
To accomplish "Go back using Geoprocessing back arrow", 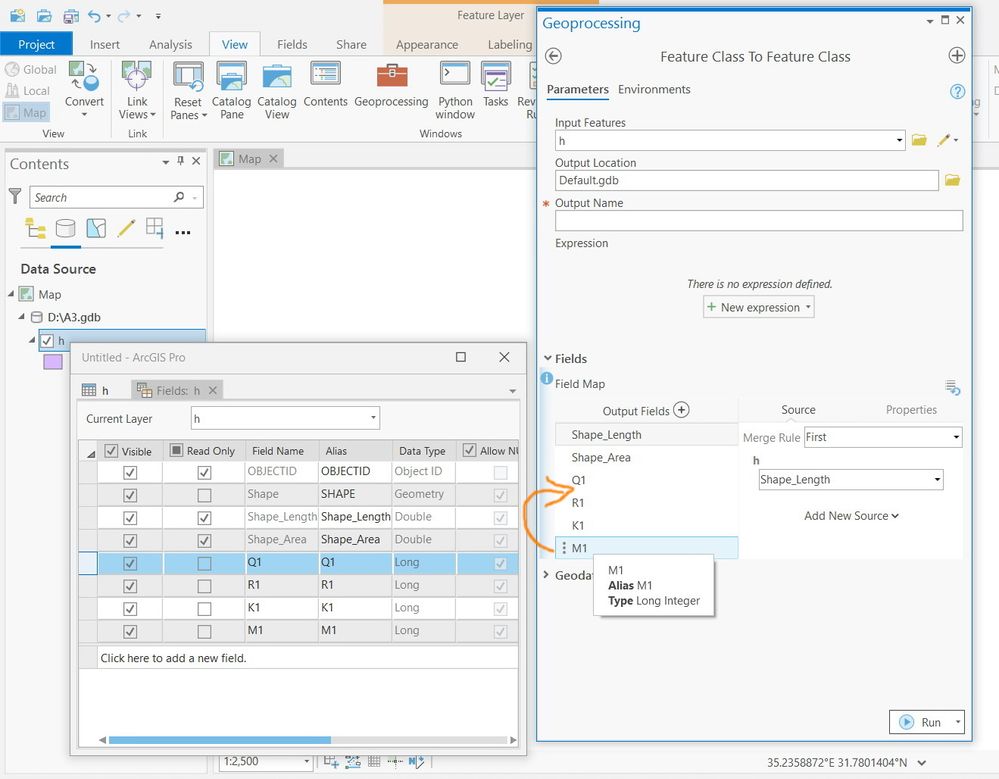I will 554,57.
